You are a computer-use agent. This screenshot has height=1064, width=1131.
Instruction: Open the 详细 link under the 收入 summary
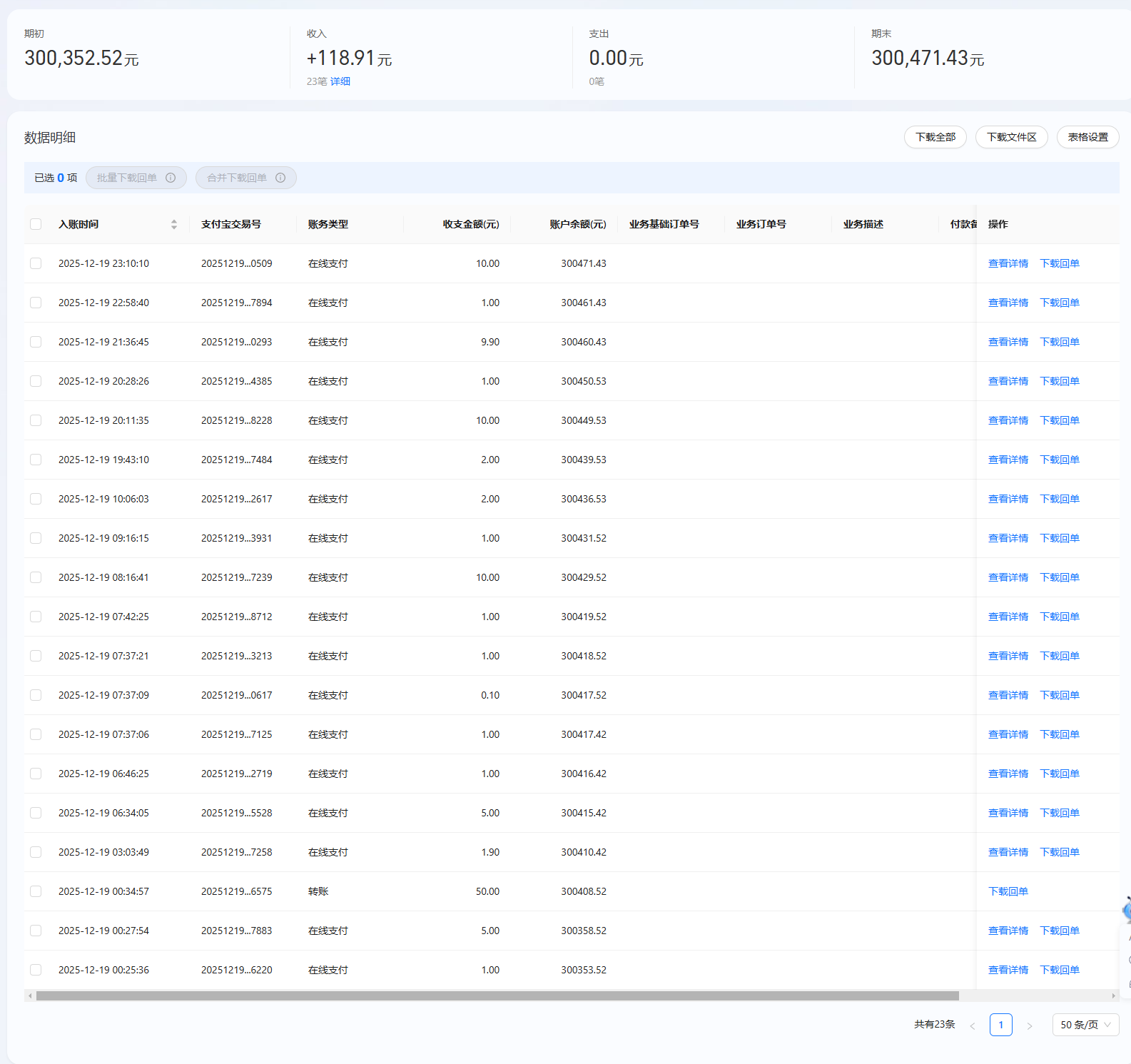[x=340, y=81]
